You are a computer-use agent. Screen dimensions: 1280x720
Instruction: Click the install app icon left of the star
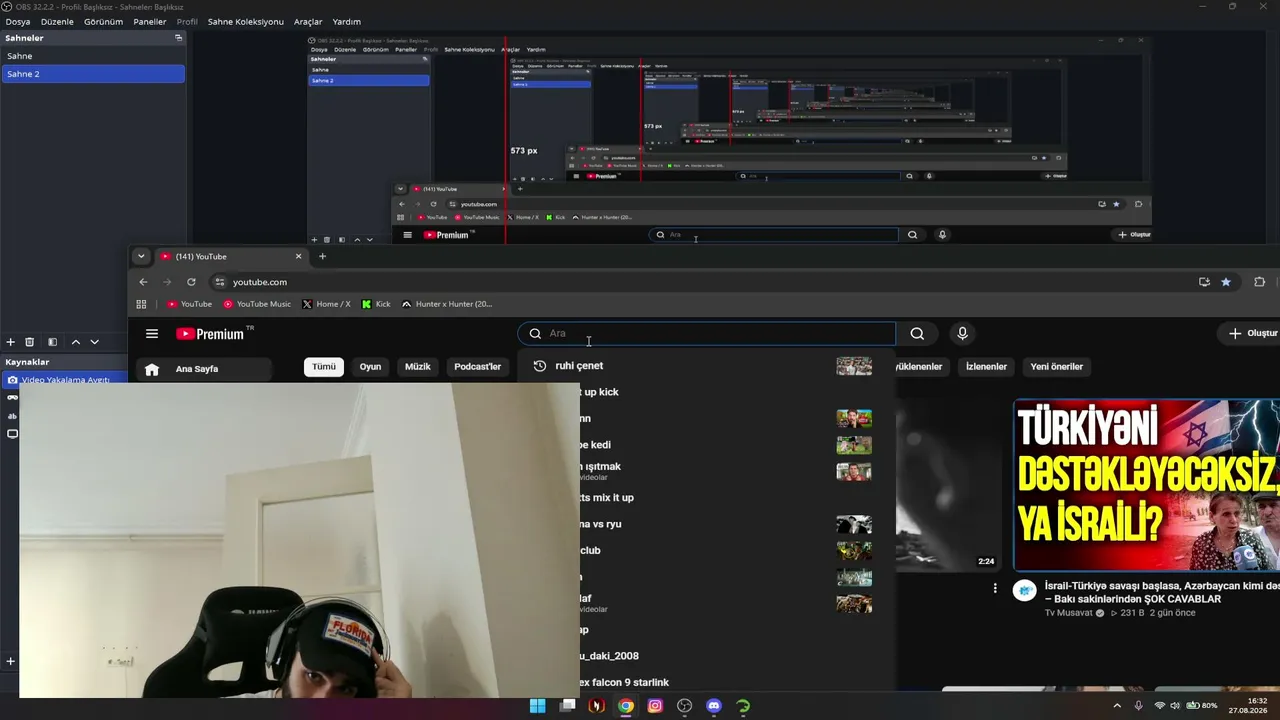tap(1204, 282)
